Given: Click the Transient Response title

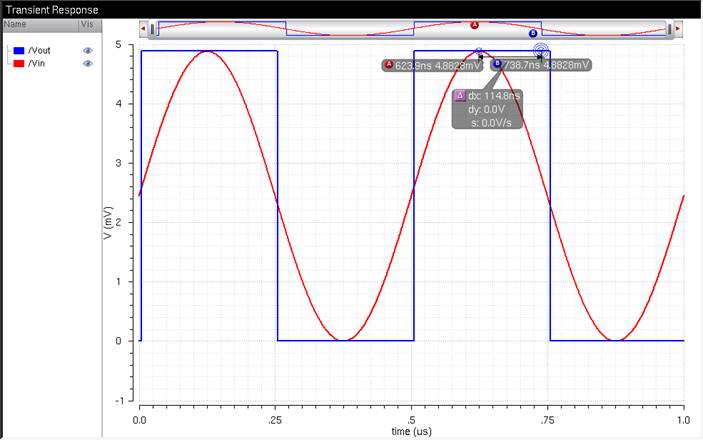Looking at the screenshot, I should (x=52, y=10).
